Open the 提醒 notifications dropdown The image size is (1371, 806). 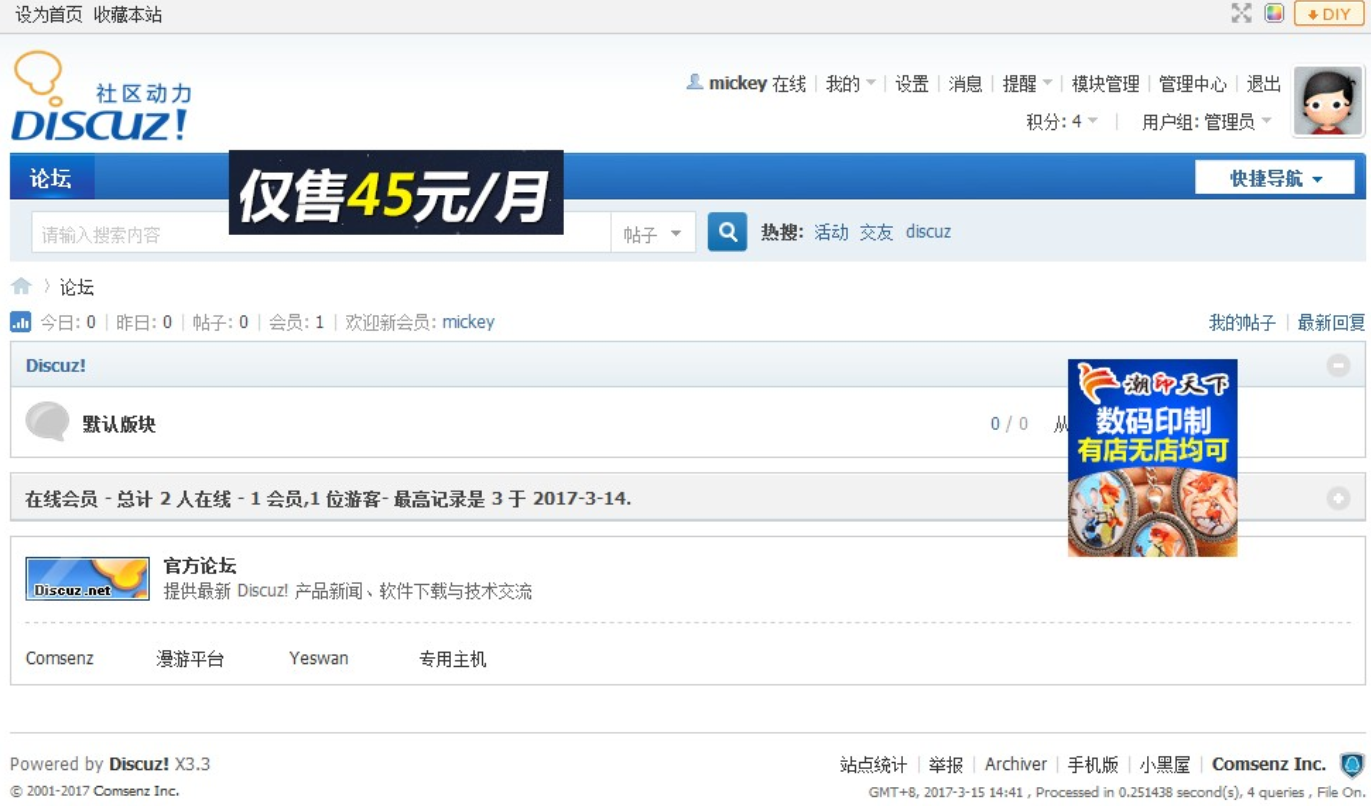tap(1027, 84)
